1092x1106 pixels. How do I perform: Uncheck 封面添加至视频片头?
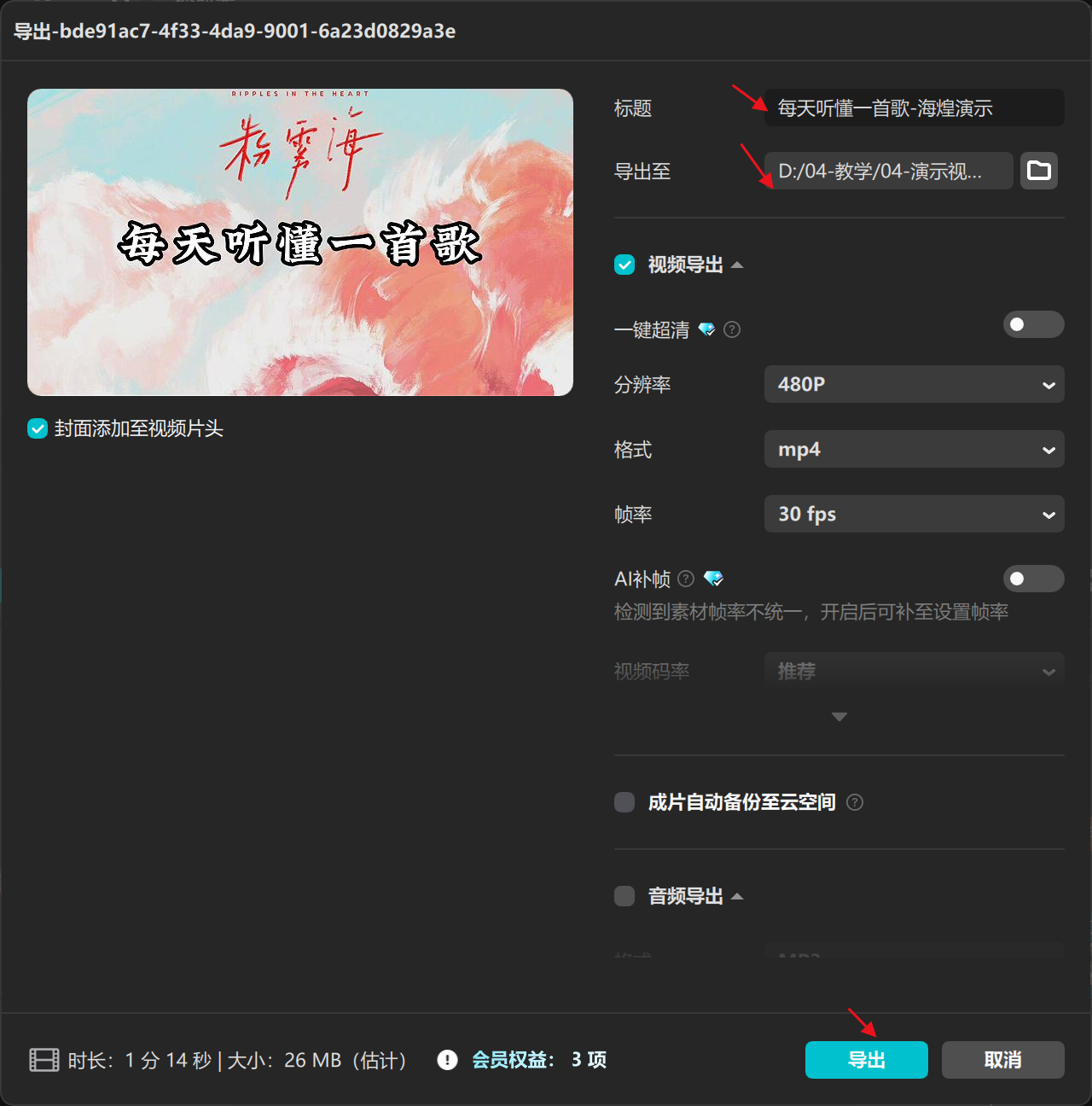coord(37,429)
